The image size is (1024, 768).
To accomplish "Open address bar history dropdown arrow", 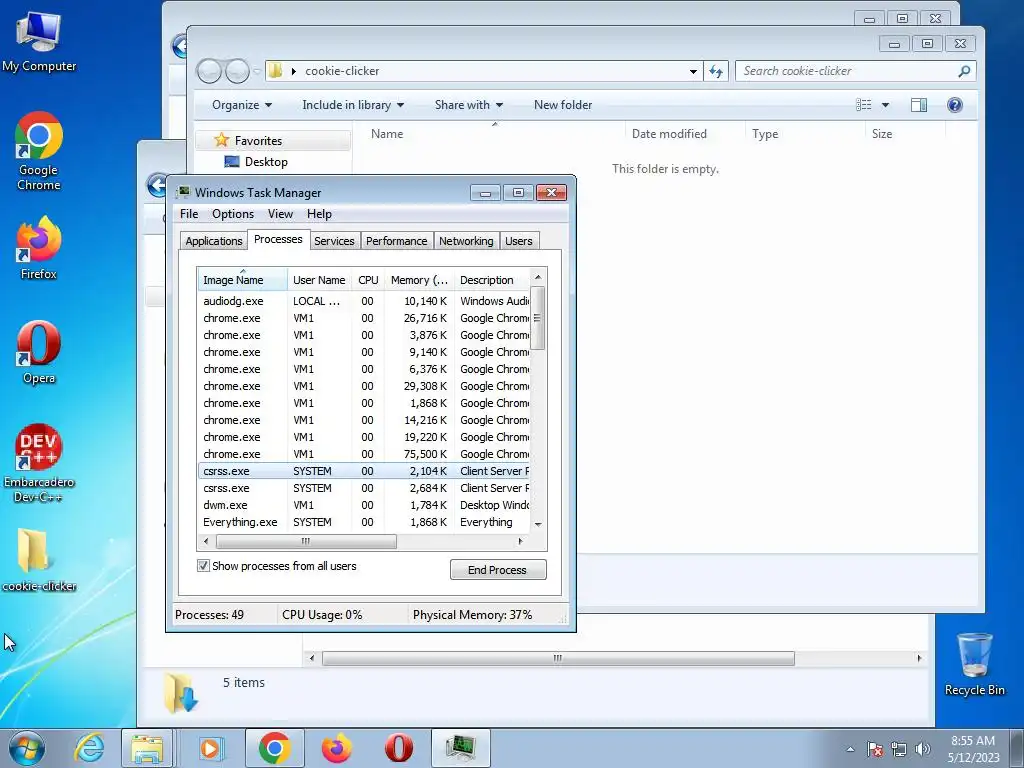I will (693, 71).
